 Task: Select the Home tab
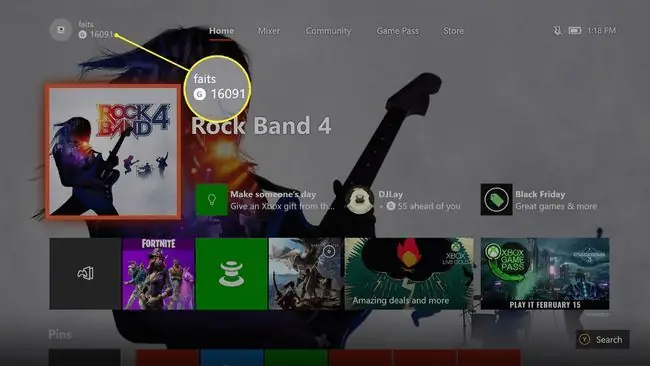pyautogui.click(x=221, y=31)
